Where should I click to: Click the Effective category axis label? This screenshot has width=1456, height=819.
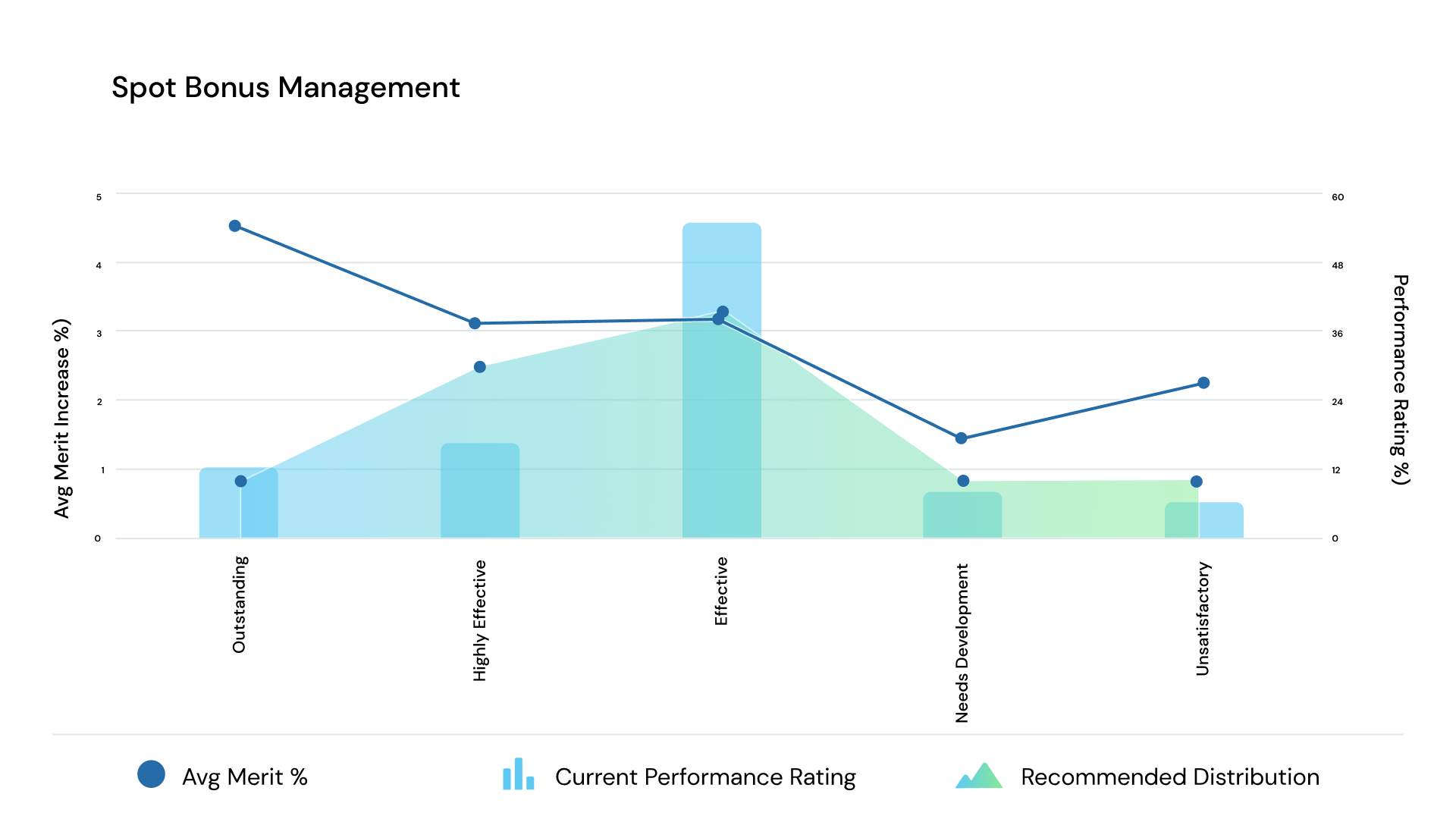(721, 591)
